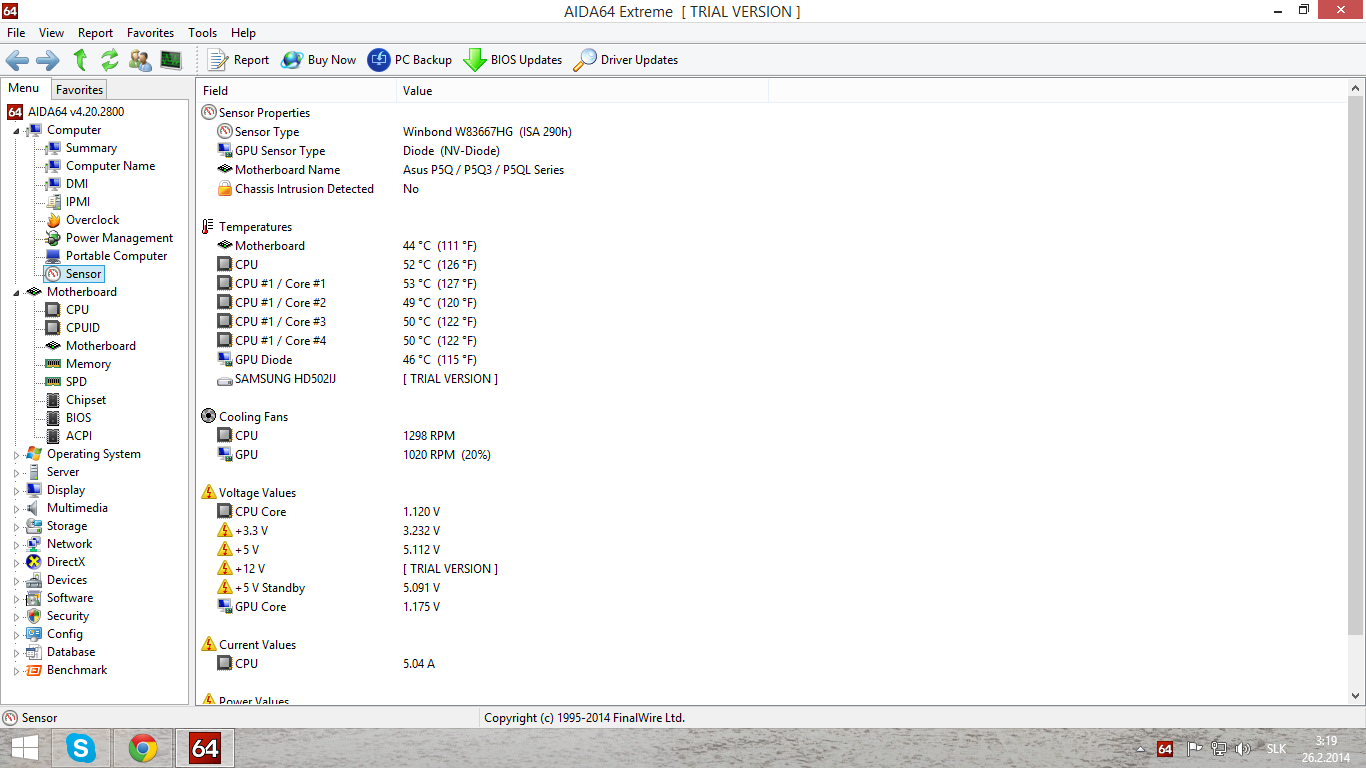Screen dimensions: 1366x768
Task: Open the volume icon in system tray
Action: point(1243,749)
